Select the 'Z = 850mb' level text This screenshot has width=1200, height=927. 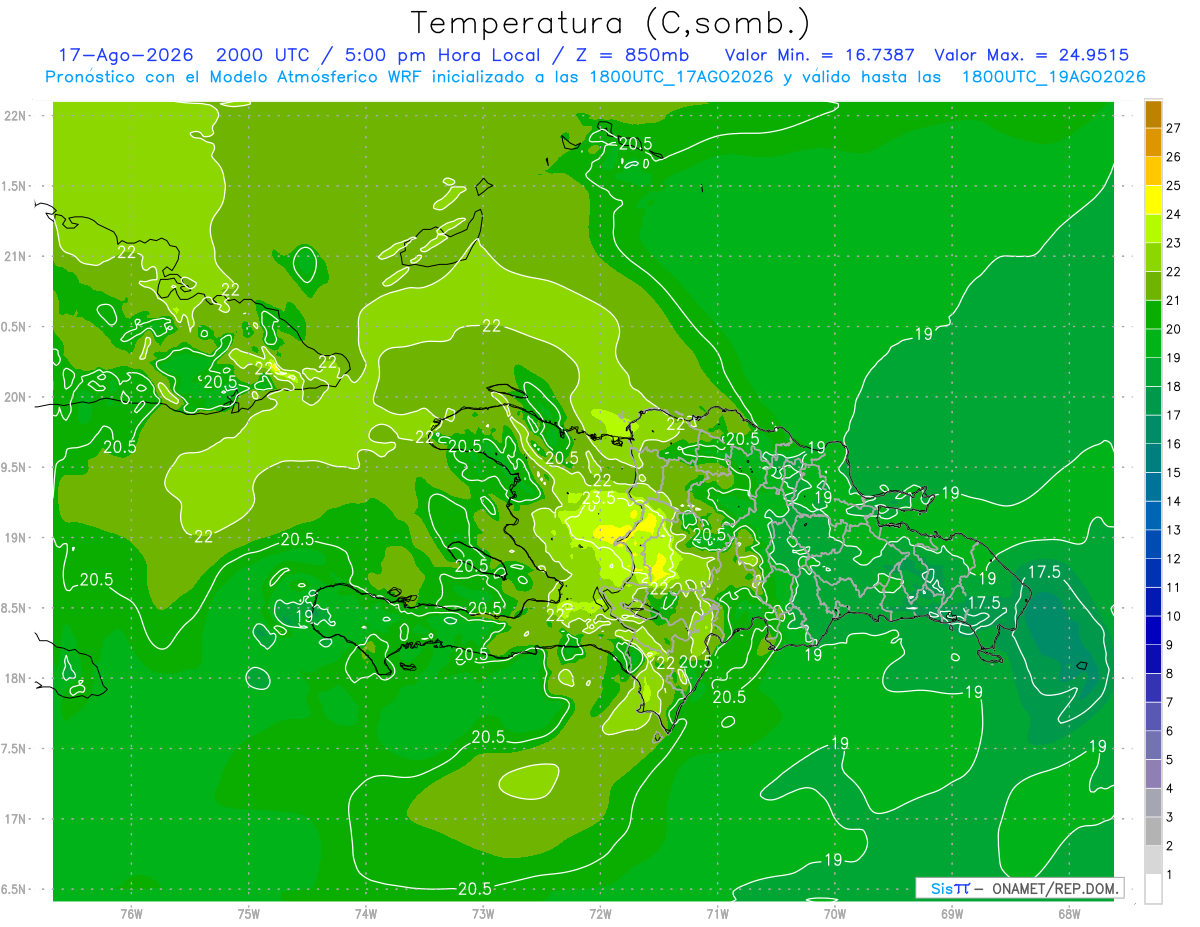(x=630, y=55)
